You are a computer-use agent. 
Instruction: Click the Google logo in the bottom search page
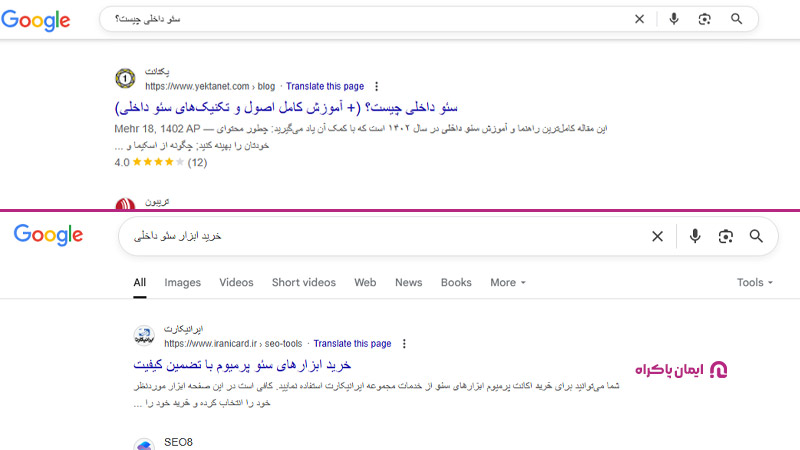[48, 235]
